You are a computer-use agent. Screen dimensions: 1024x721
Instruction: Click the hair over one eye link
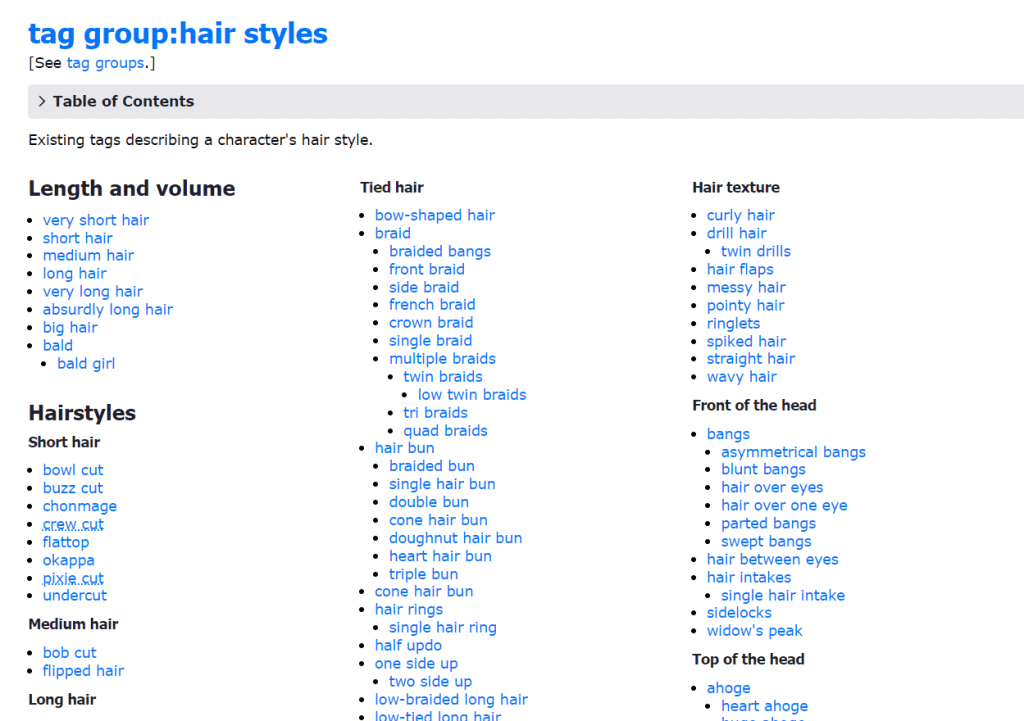coord(784,505)
